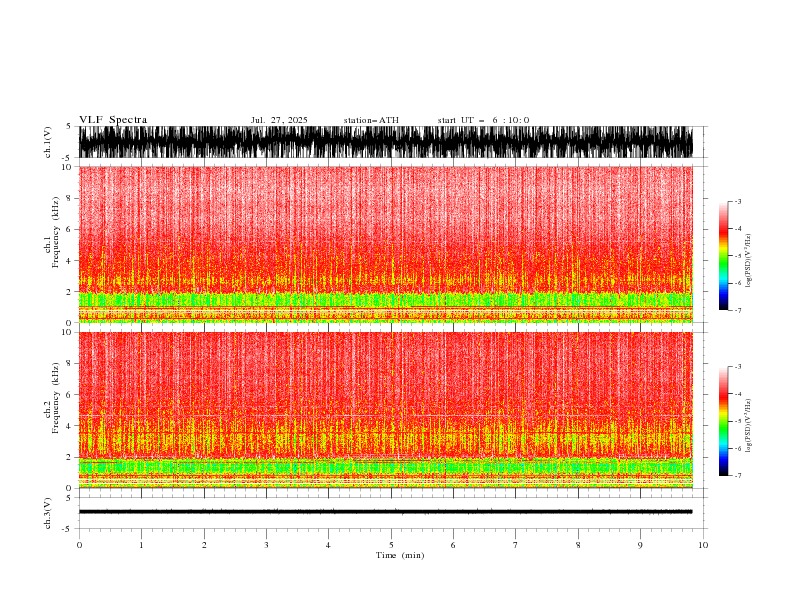Click the "6" kHz tick of ch.1 spectrogram
Viewport: 792px width, 612px height.
(69, 230)
